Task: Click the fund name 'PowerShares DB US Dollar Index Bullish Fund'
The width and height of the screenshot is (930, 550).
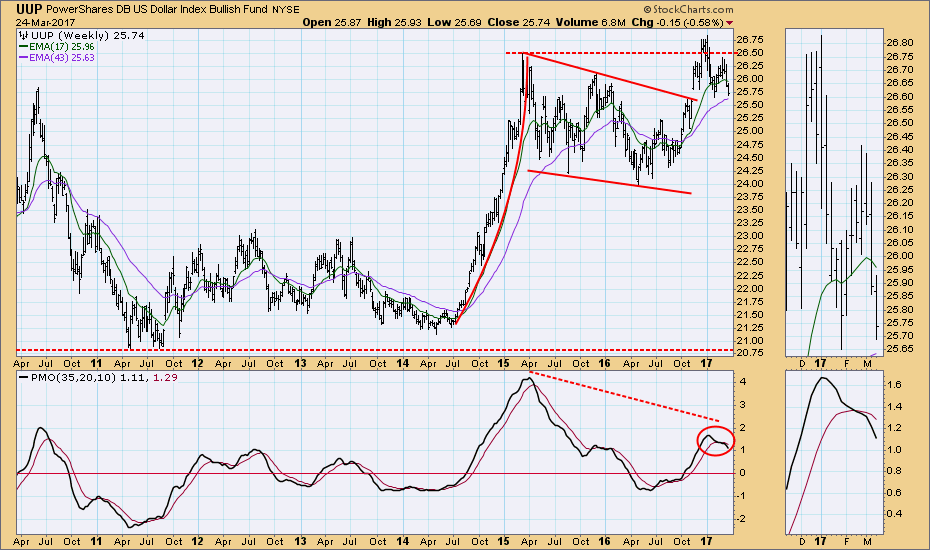Action: [x=156, y=9]
